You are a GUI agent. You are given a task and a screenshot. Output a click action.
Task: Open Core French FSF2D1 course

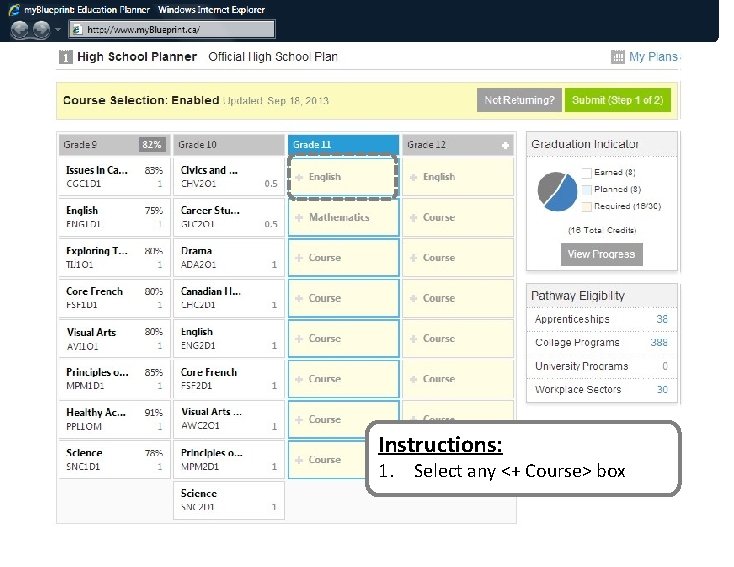(x=229, y=379)
